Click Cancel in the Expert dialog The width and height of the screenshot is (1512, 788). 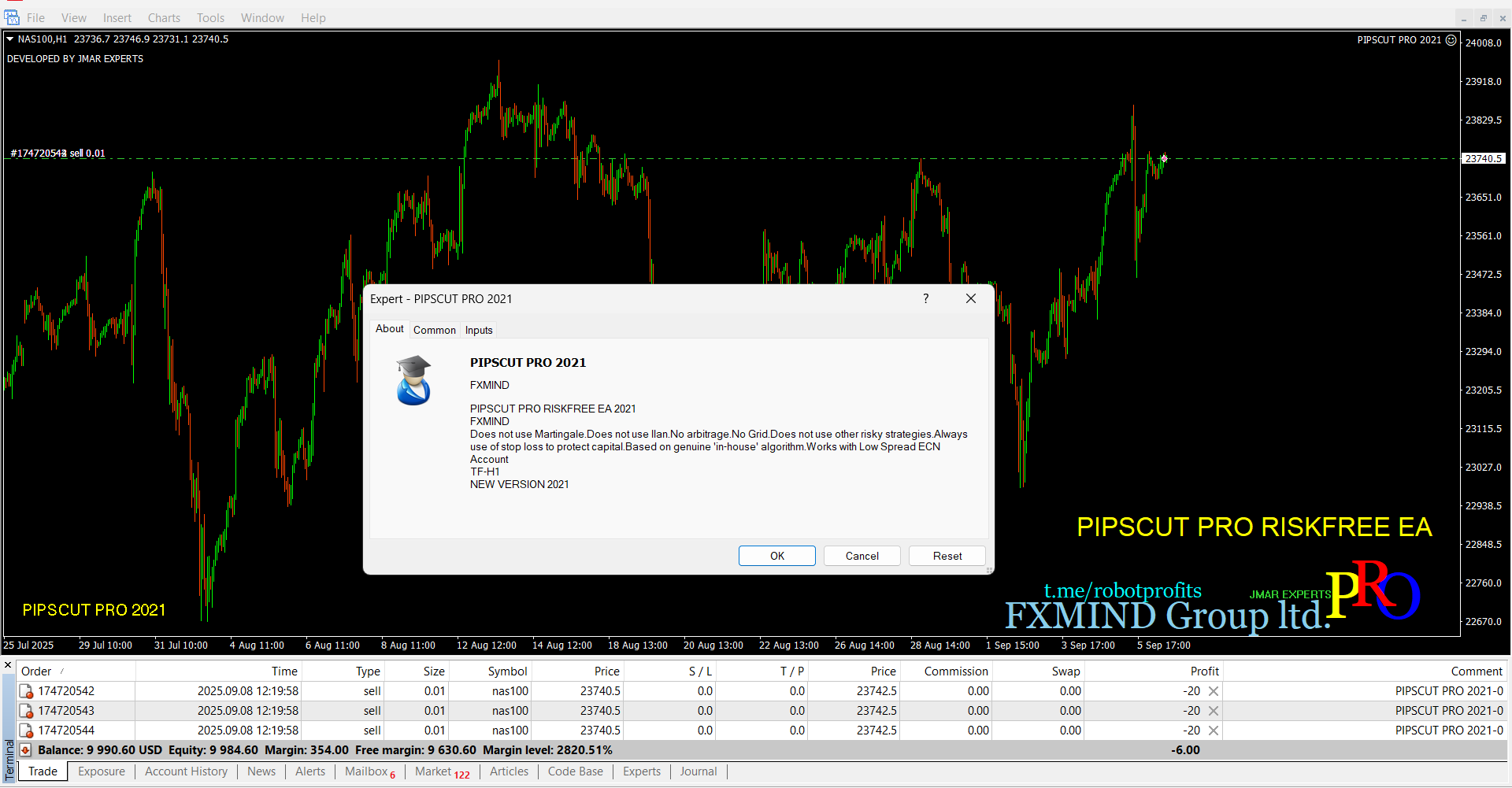pyautogui.click(x=862, y=556)
